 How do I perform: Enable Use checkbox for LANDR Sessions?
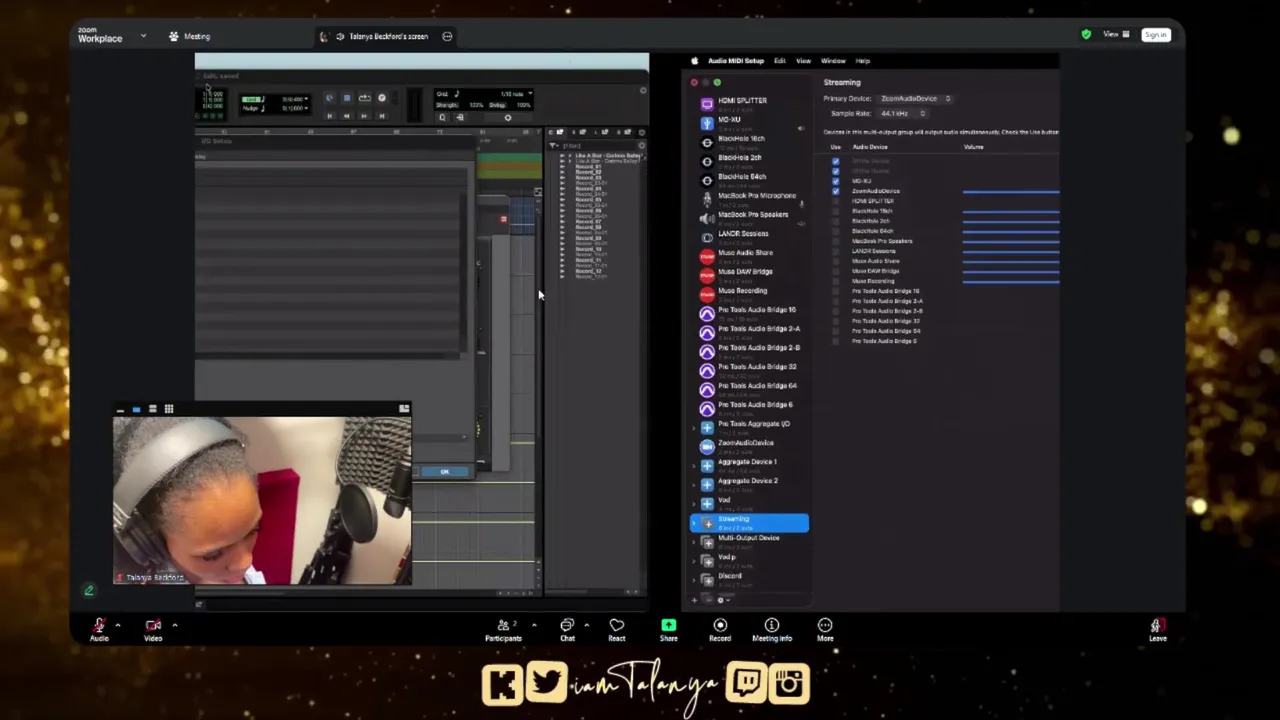836,251
